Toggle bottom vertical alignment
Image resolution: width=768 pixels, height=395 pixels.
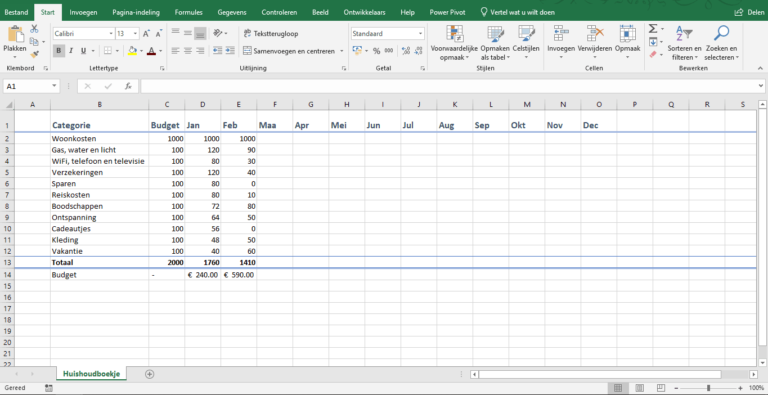(x=200, y=33)
